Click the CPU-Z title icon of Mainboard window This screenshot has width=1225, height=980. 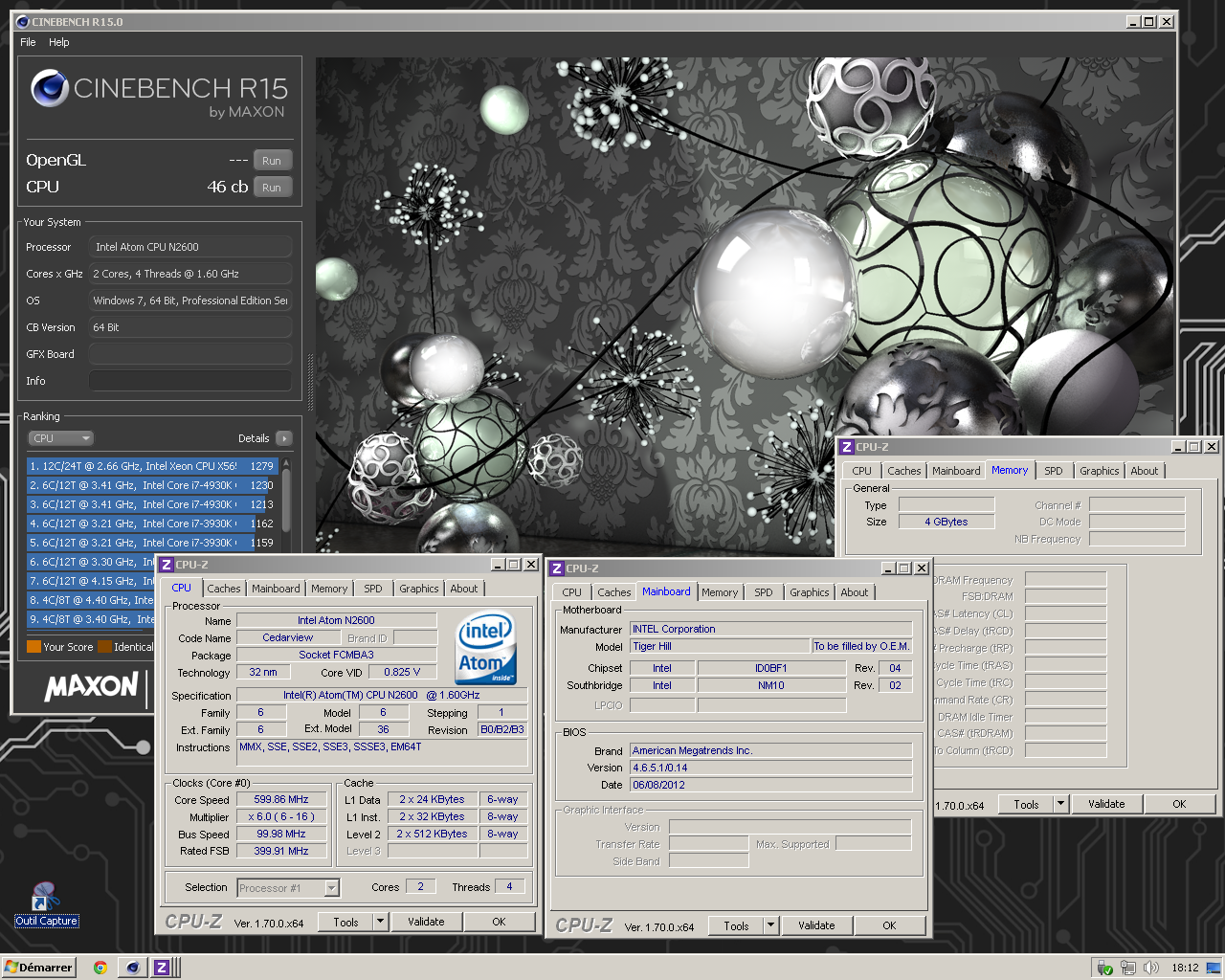[557, 568]
